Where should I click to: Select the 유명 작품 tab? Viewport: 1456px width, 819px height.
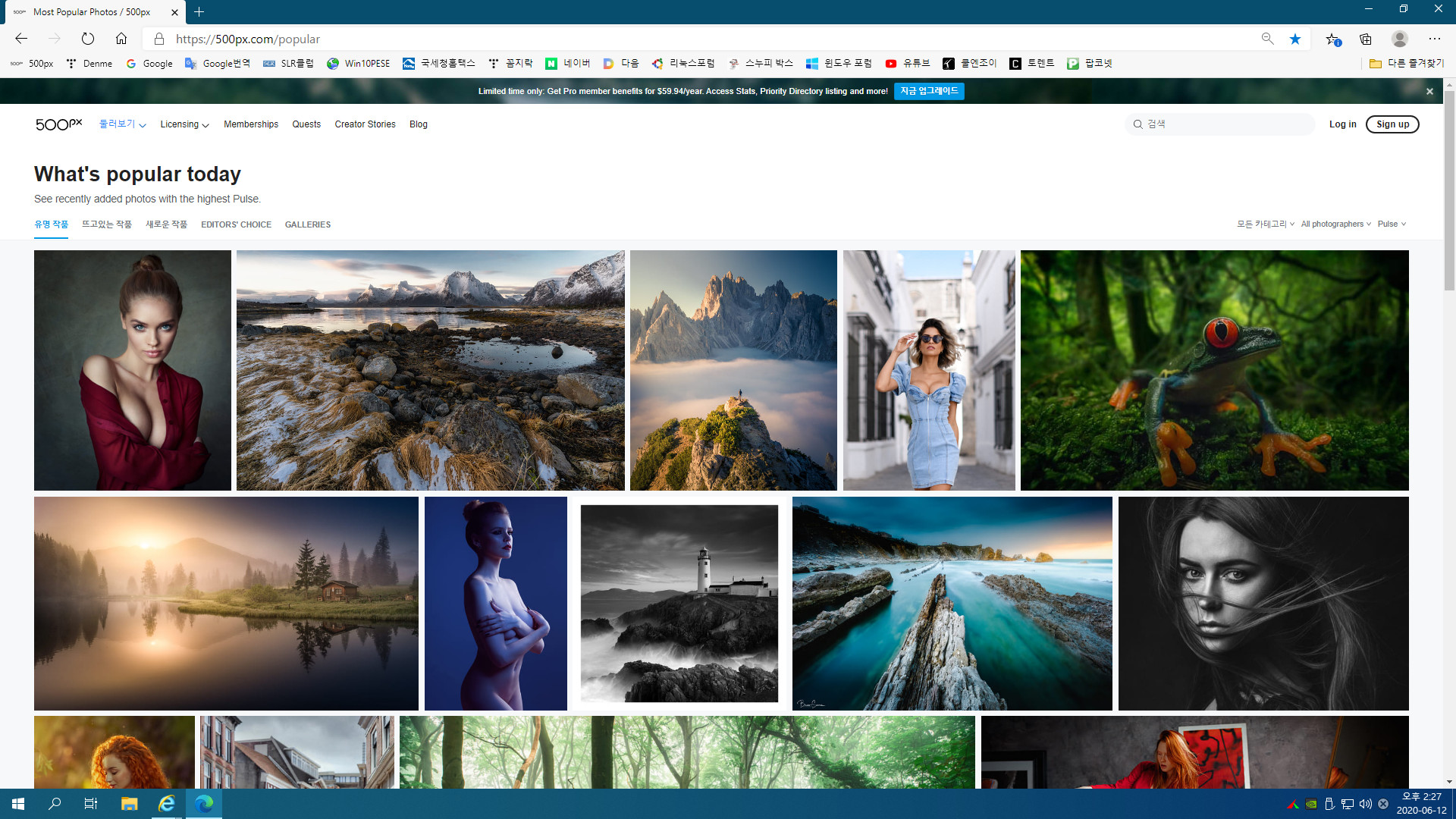[x=51, y=224]
